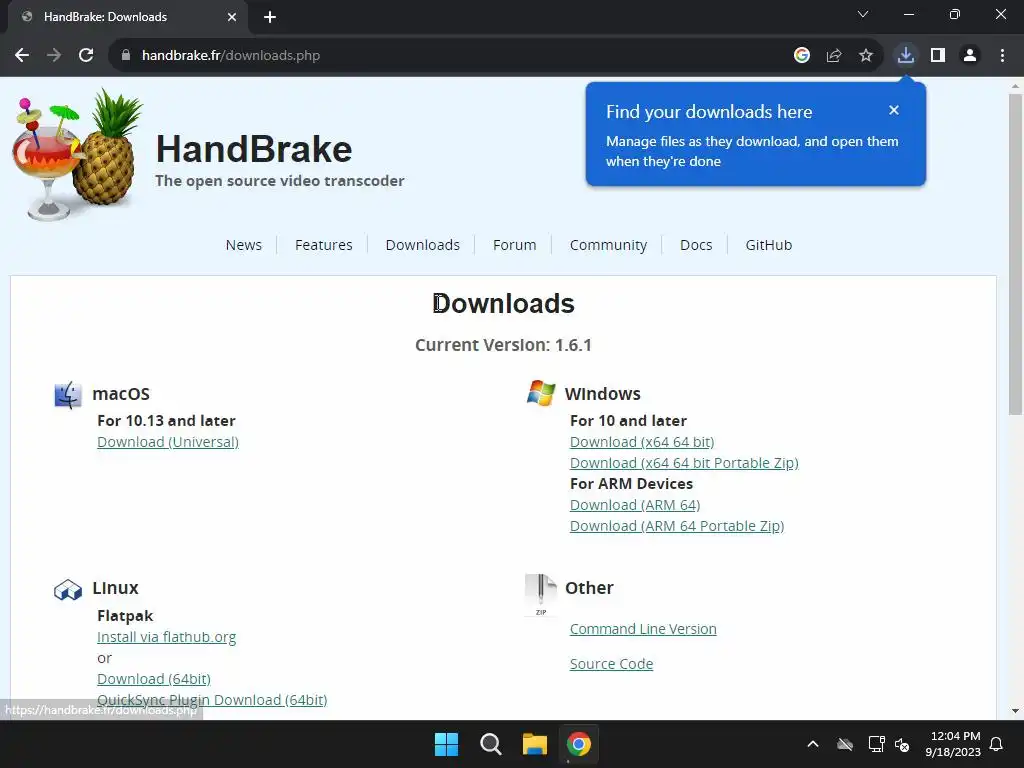Open the GitHub menu item

(x=769, y=245)
